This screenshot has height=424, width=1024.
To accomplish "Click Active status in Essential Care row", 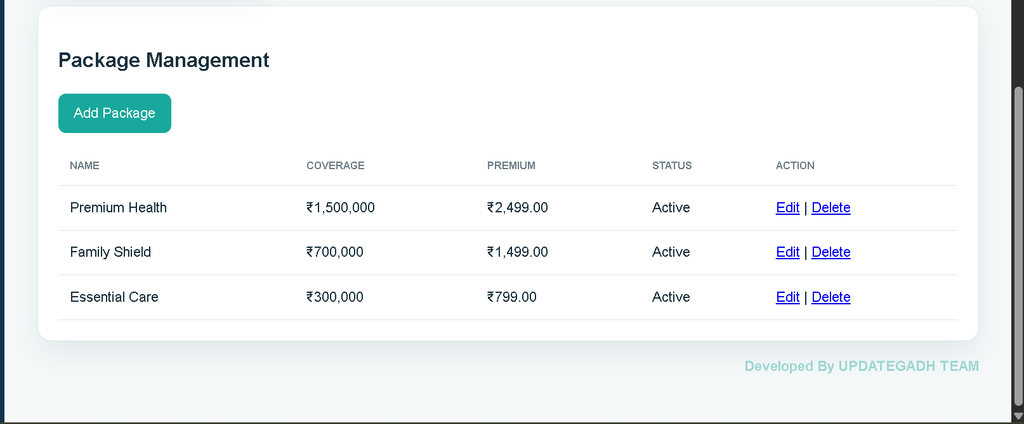I will 671,297.
